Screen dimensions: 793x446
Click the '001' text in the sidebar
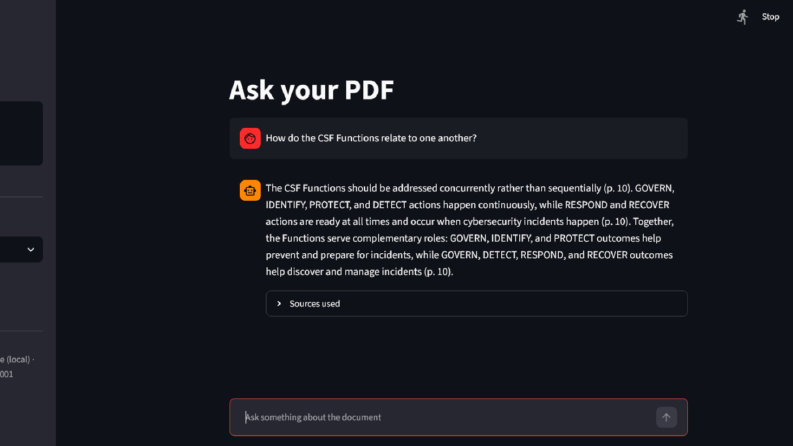[x=7, y=374]
